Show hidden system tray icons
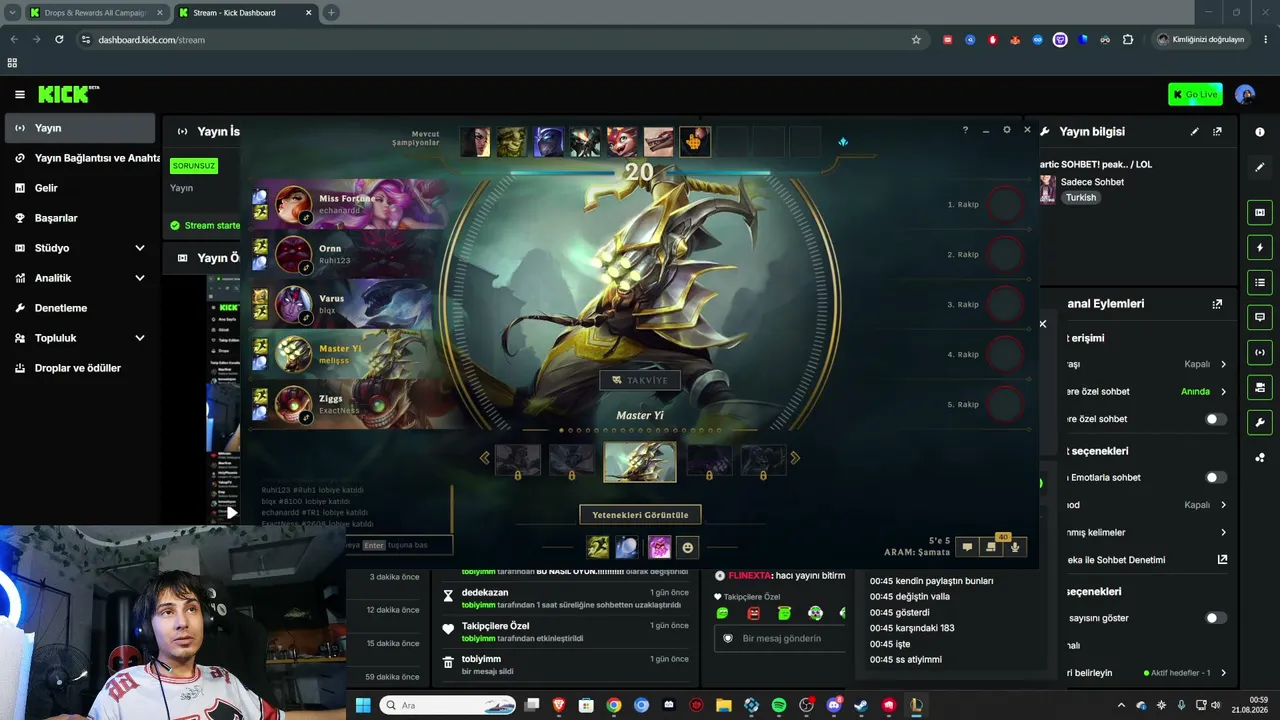Viewport: 1280px width, 720px height. pyautogui.click(x=1121, y=705)
